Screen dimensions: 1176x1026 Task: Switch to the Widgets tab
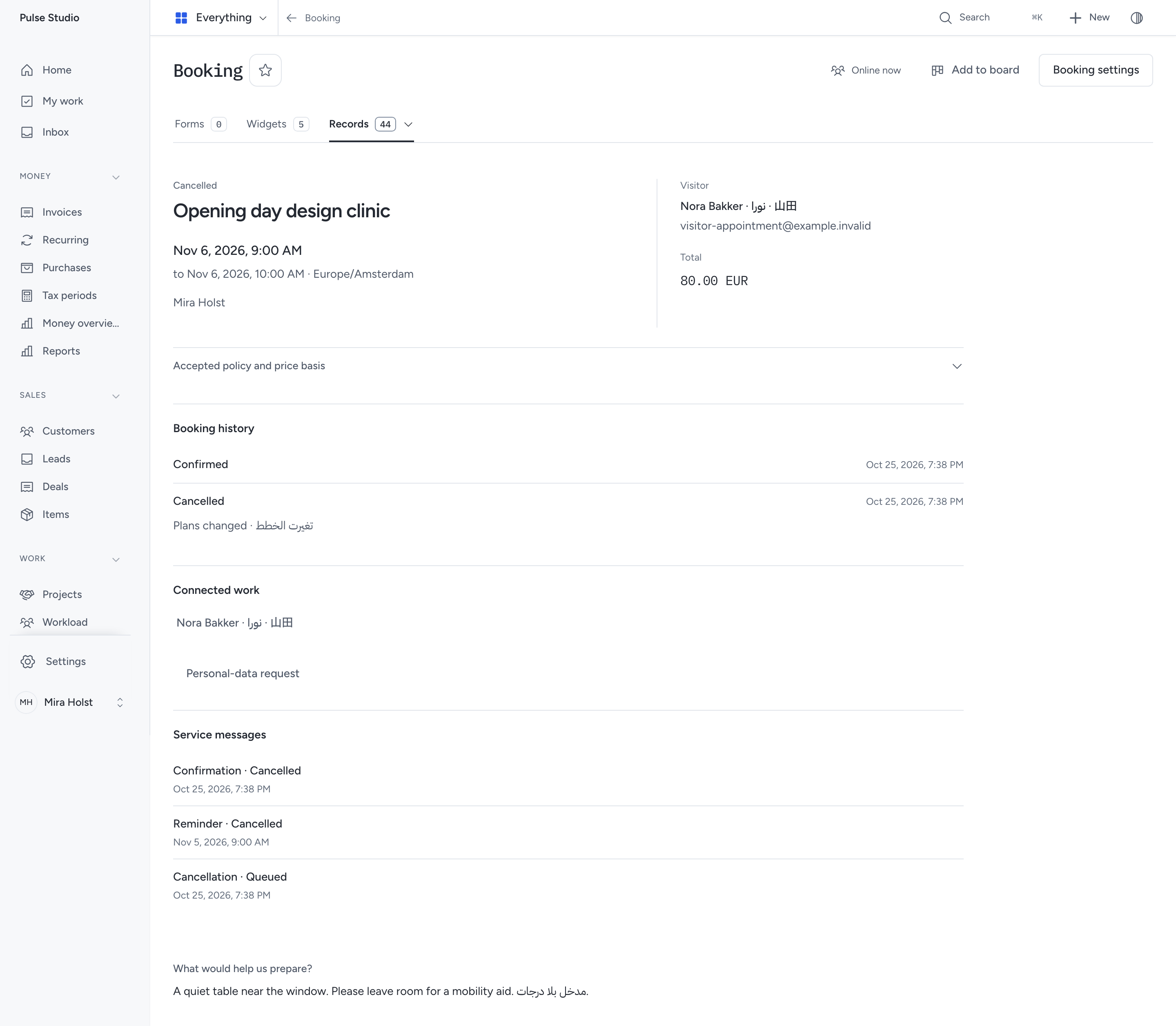tap(278, 124)
